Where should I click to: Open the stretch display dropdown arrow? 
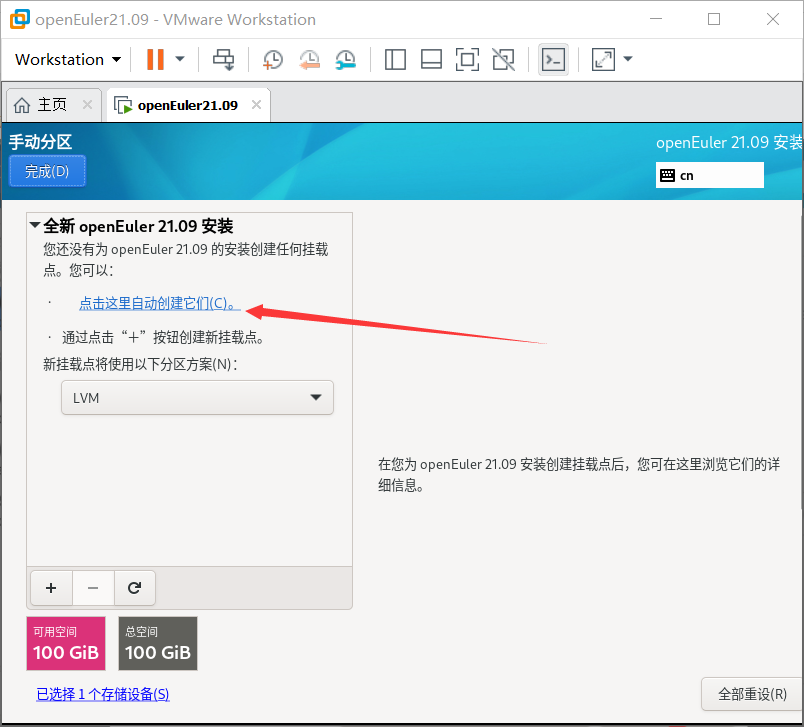(628, 59)
